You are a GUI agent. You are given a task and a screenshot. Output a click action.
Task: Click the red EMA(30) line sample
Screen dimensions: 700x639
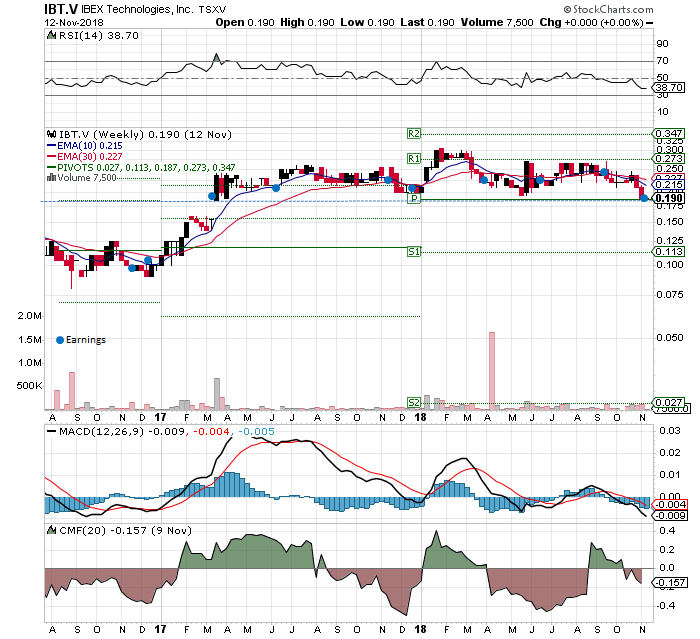point(51,156)
